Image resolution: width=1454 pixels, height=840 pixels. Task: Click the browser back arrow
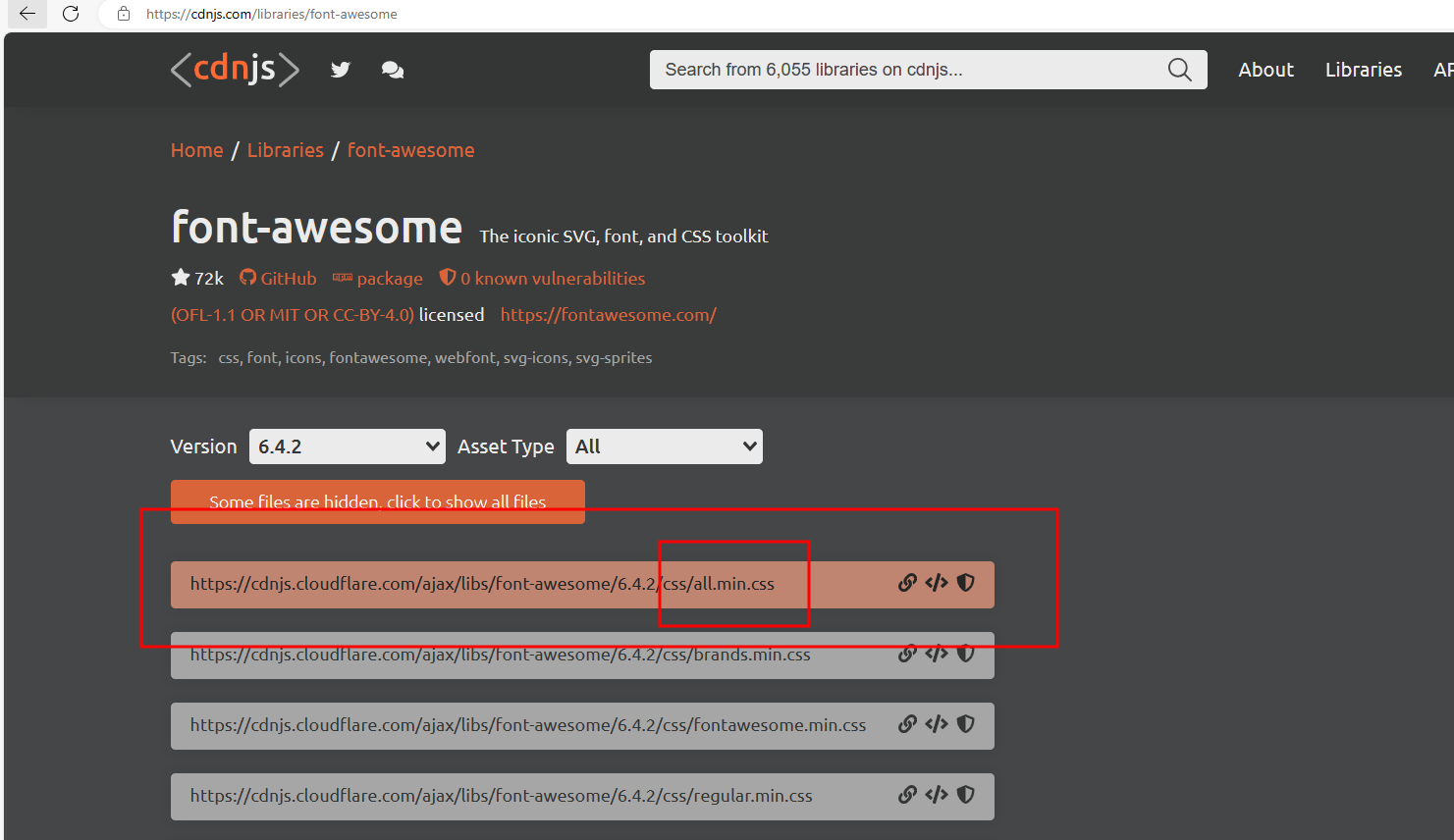click(x=27, y=14)
